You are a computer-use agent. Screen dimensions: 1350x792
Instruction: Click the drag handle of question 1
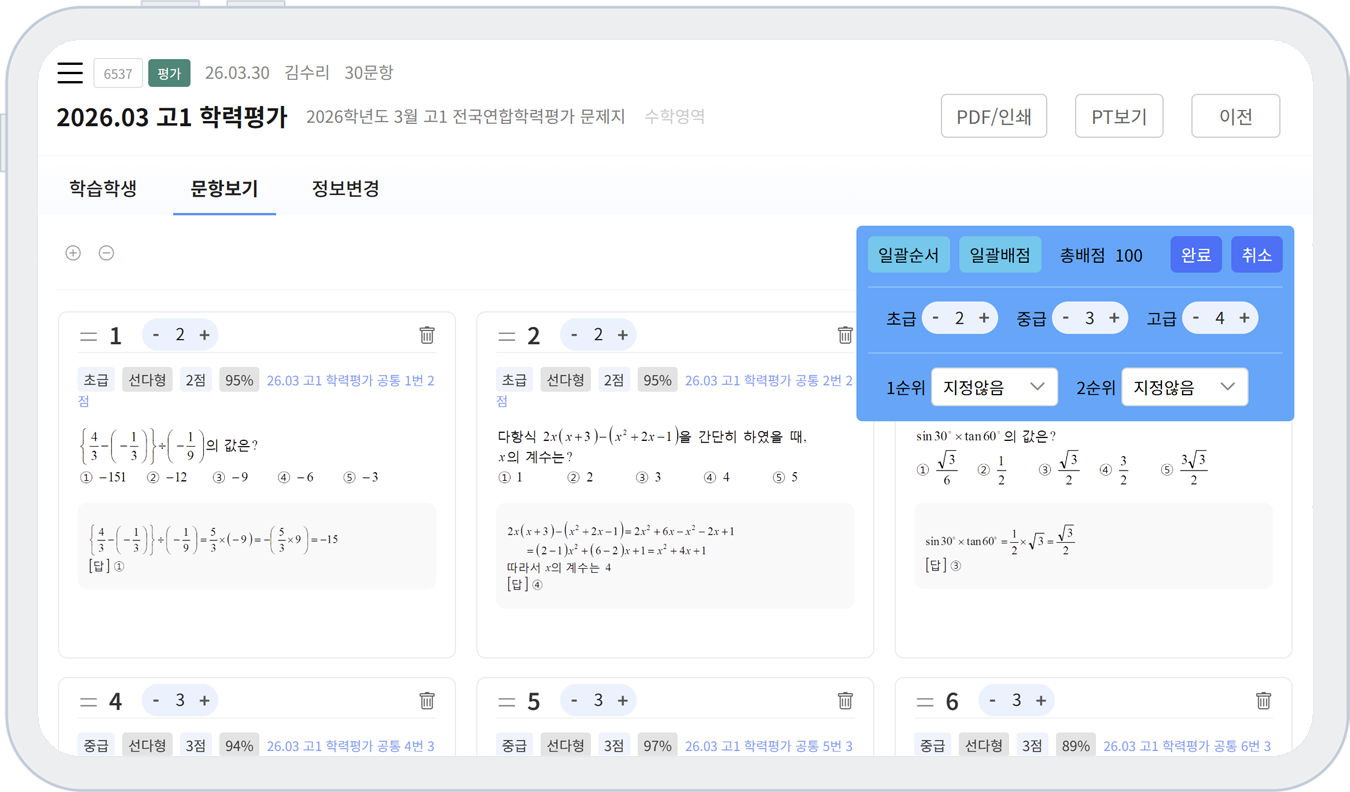[89, 336]
